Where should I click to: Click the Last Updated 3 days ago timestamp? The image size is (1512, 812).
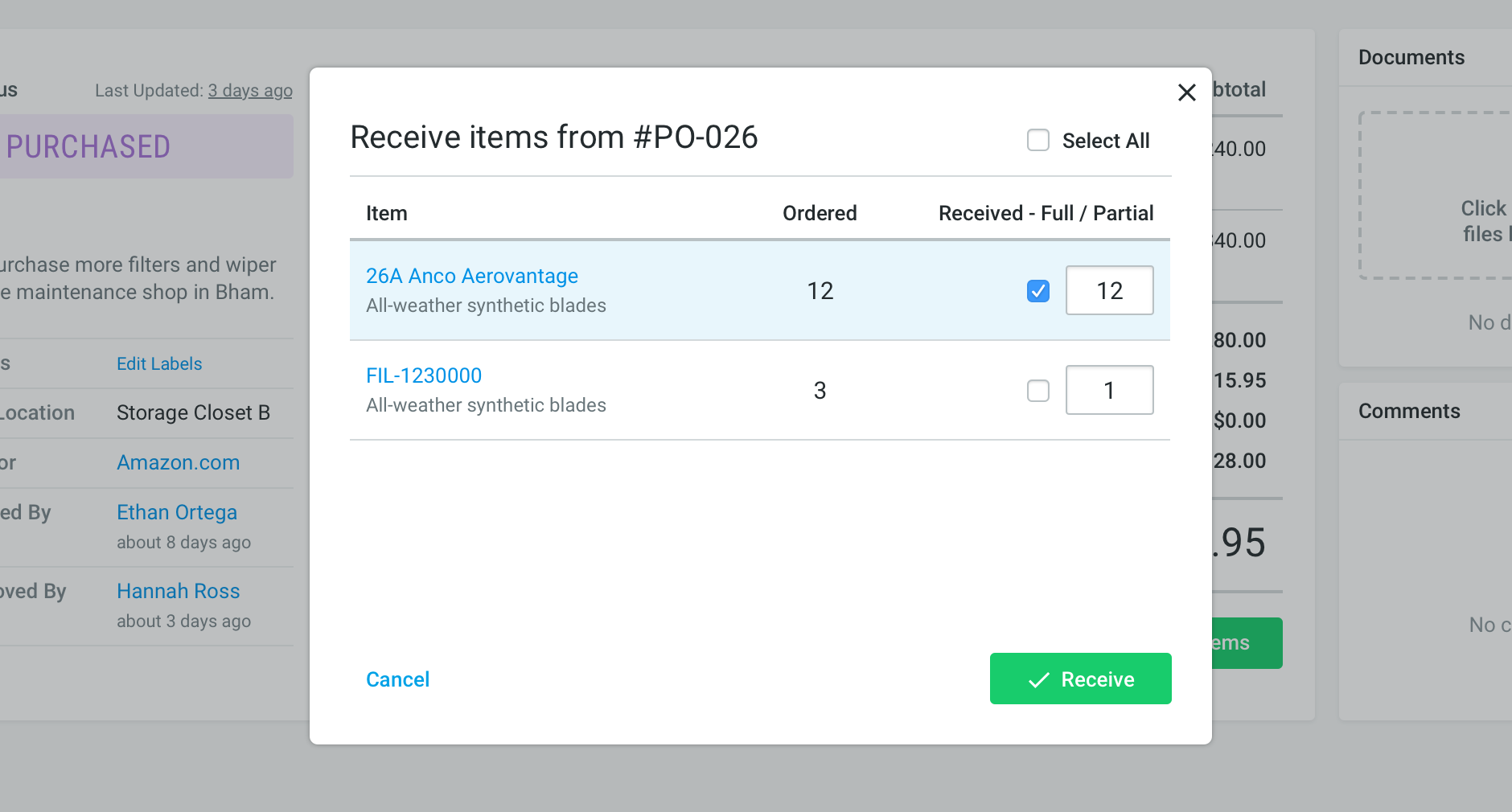250,91
